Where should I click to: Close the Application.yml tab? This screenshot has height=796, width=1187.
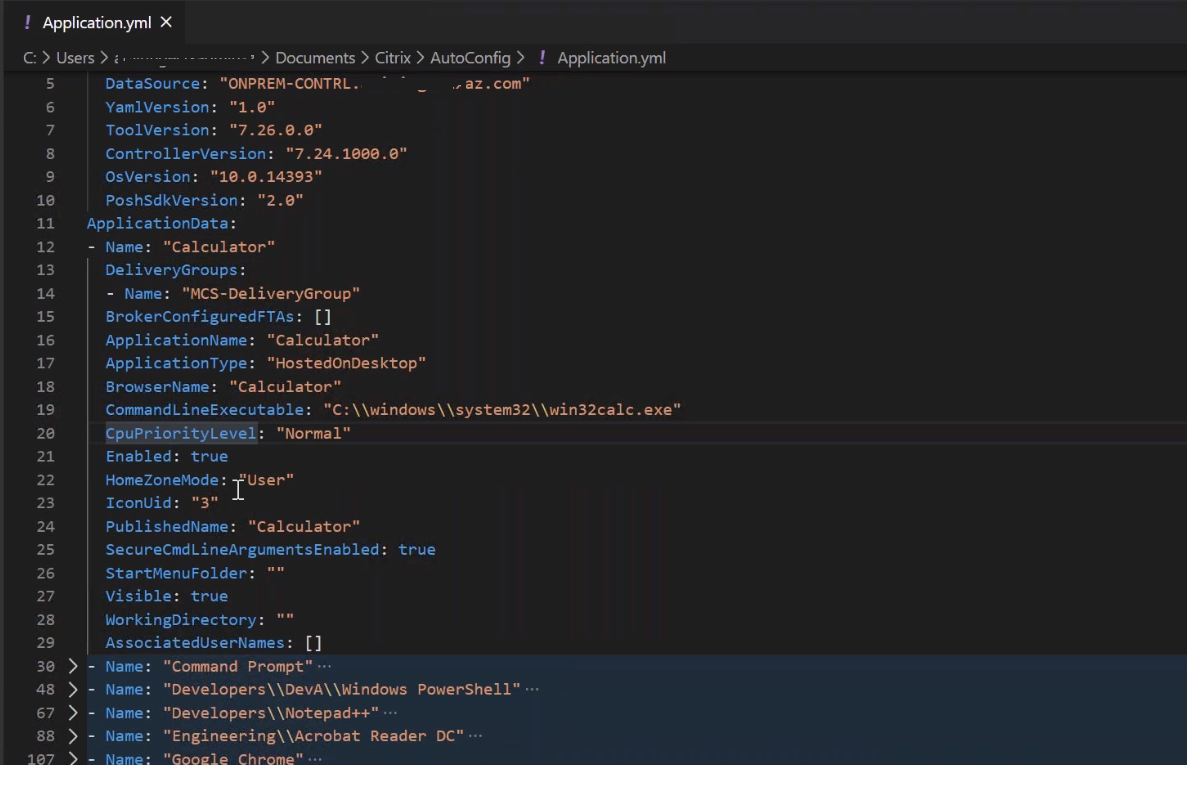[166, 22]
